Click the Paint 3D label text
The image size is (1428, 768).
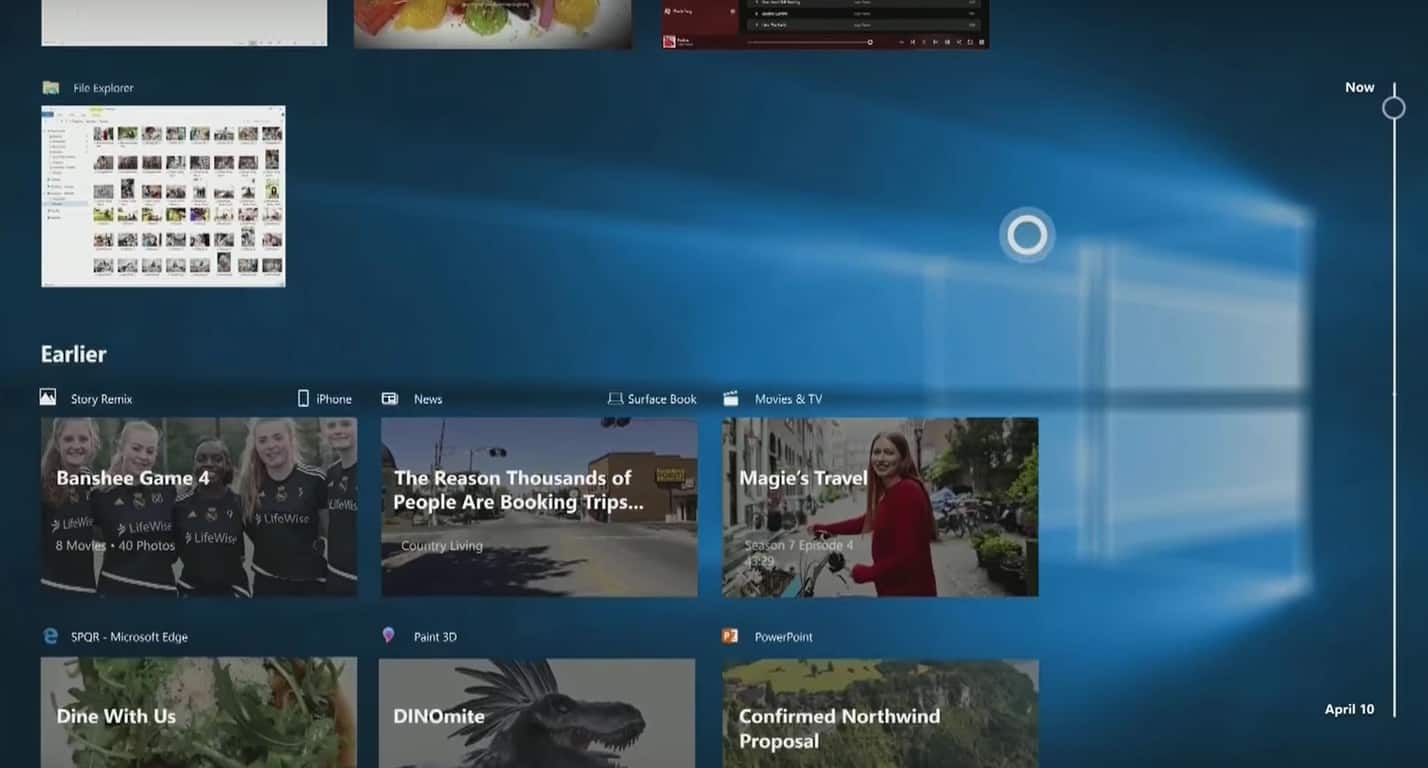pos(435,637)
